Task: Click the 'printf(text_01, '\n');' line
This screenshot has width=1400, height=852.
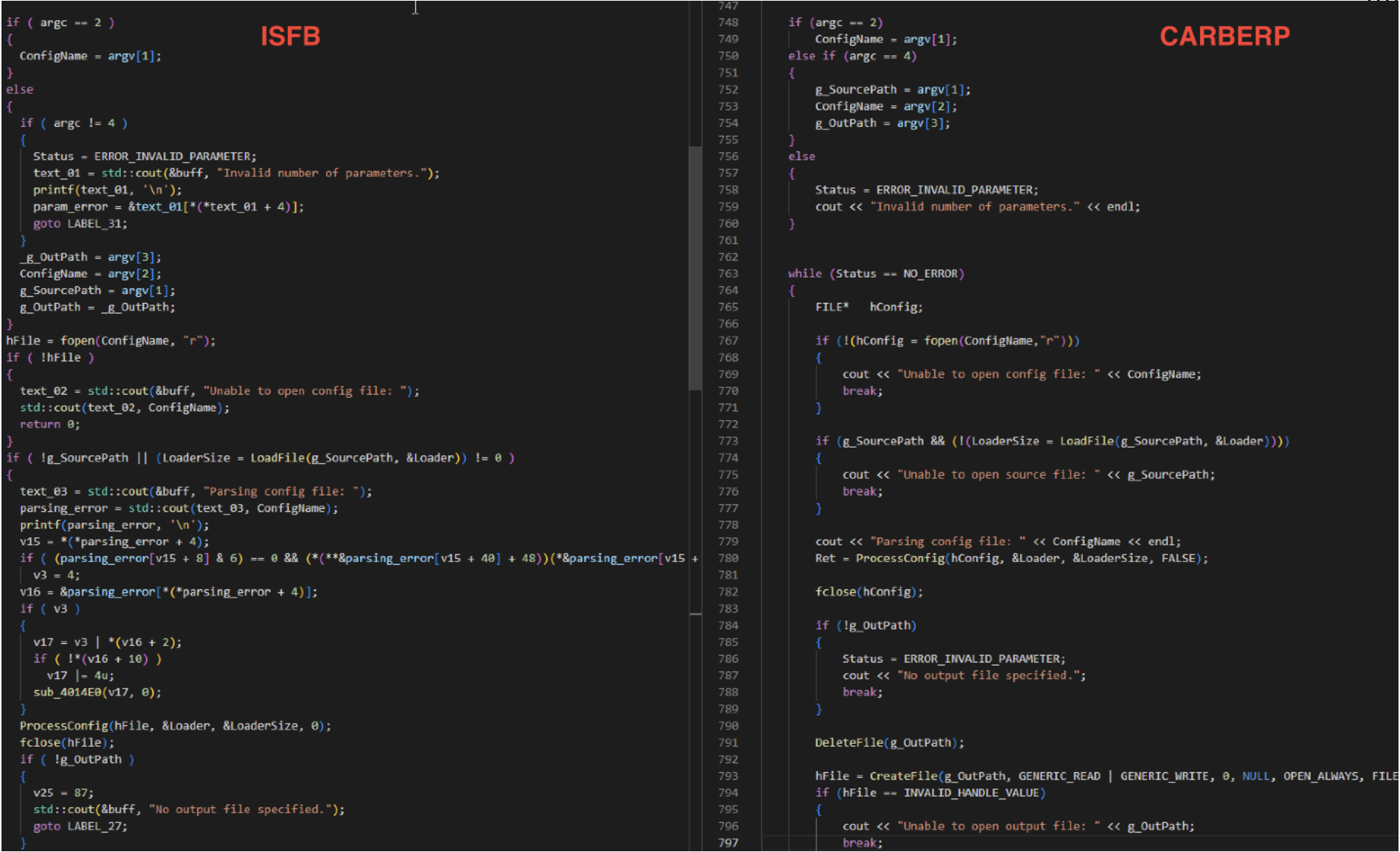Action: pyautogui.click(x=107, y=189)
